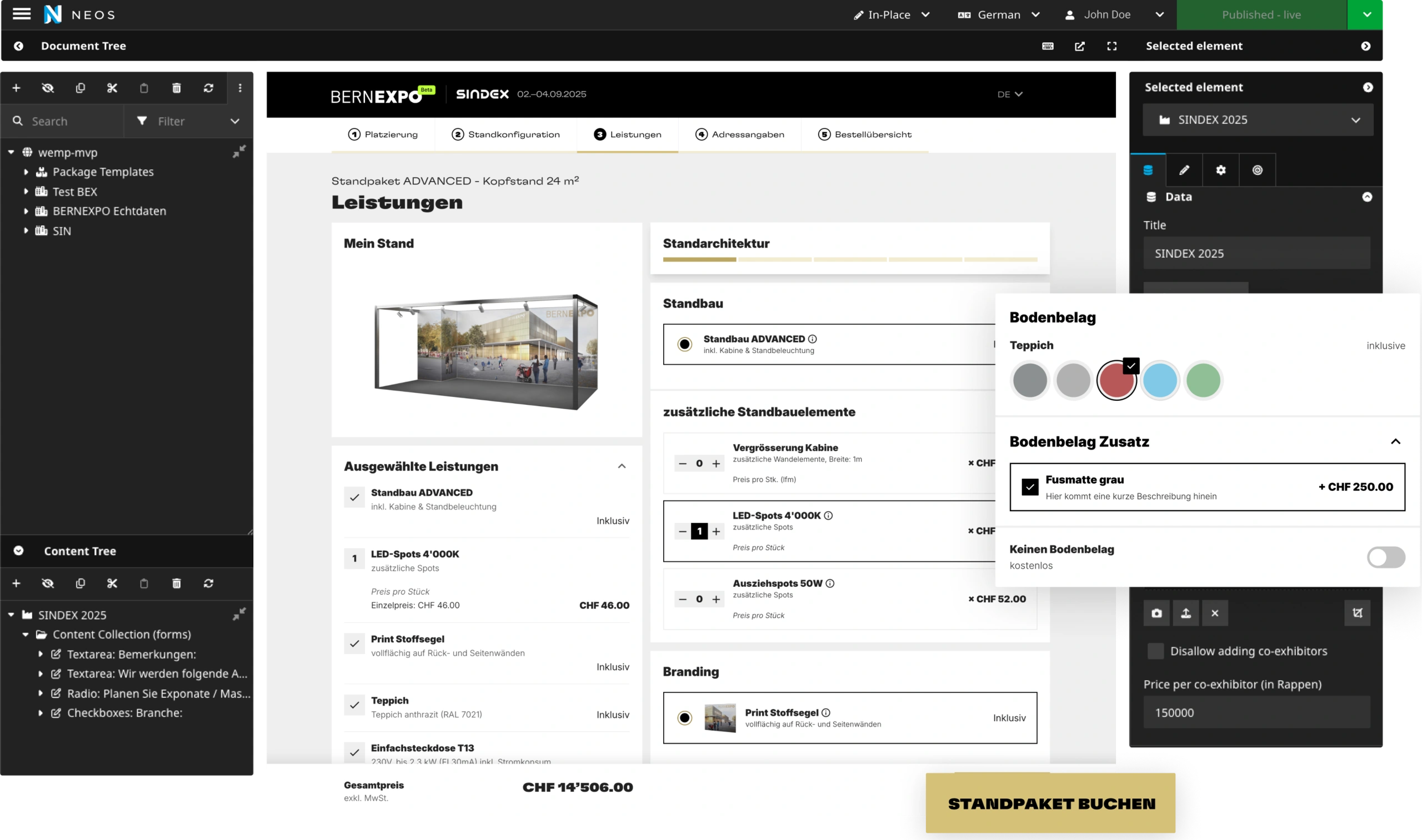Check Disallow adding co-exhibitors
Image resolution: width=1422 pixels, height=840 pixels.
click(x=1155, y=651)
